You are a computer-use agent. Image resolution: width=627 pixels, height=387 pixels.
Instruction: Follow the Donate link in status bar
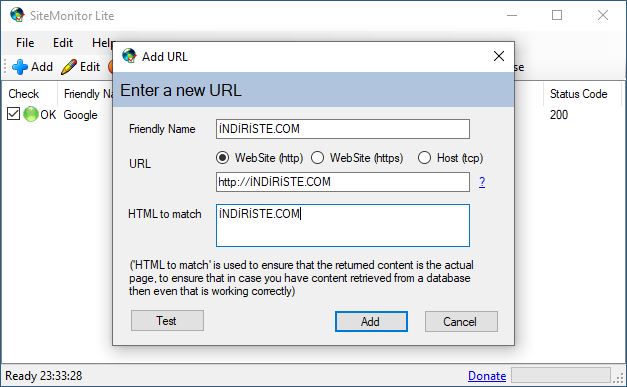click(487, 376)
